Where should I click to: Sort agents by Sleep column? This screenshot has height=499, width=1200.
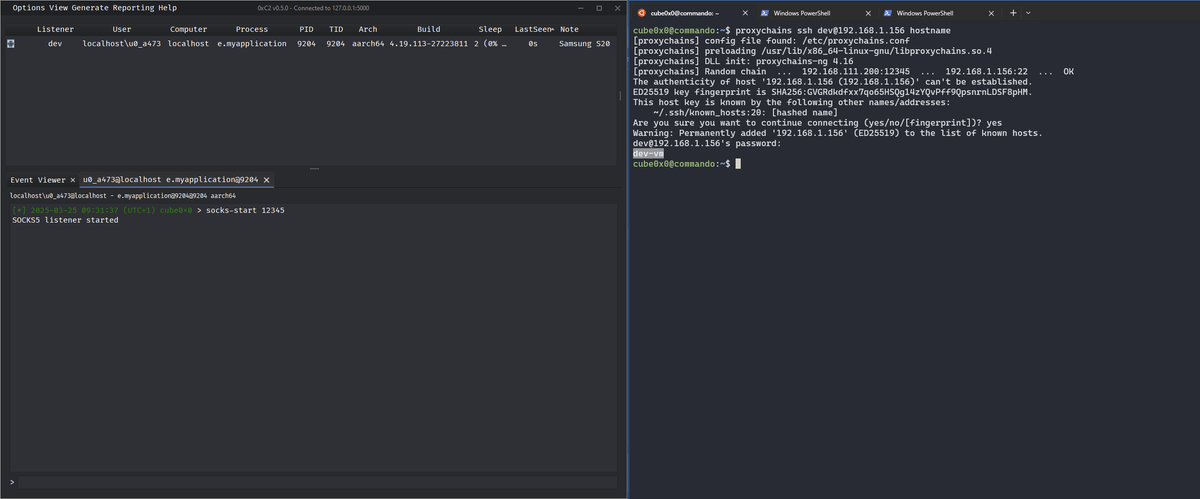click(x=490, y=30)
